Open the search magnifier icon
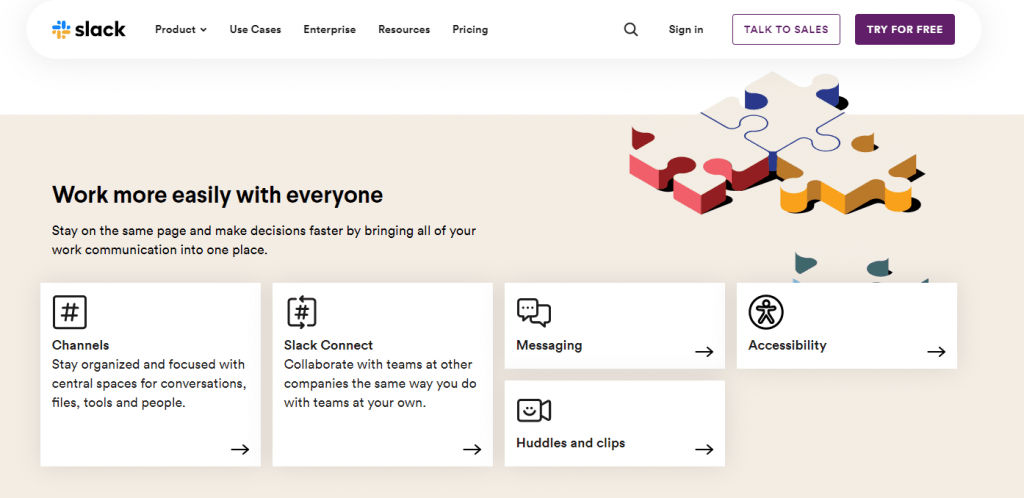This screenshot has height=498, width=1024. 630,29
